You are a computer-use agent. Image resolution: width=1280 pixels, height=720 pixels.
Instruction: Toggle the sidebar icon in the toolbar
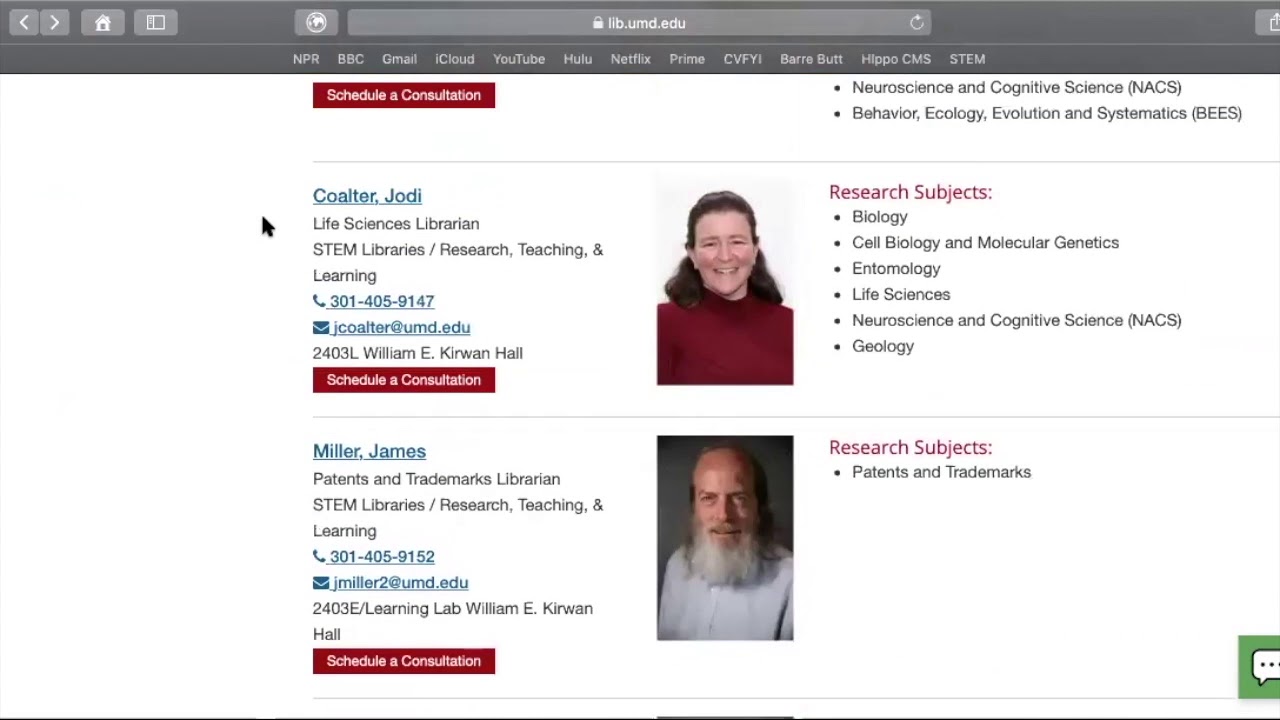[156, 22]
